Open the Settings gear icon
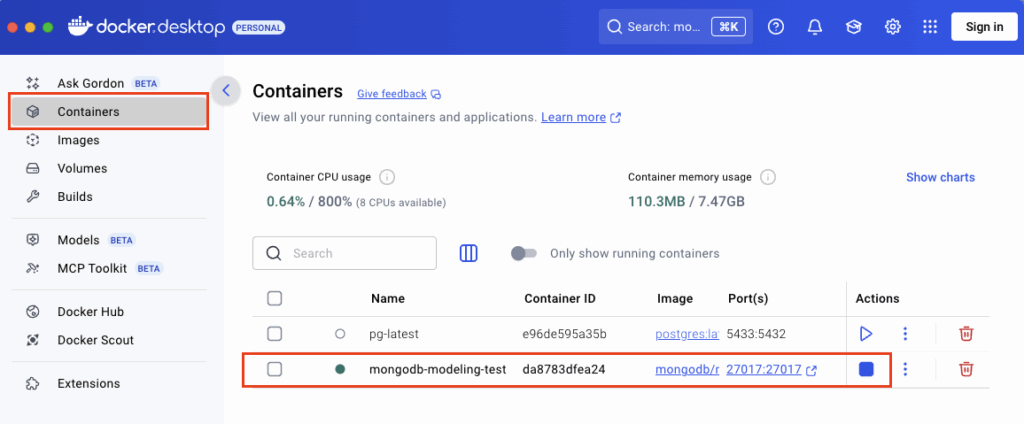Screen dimensions: 1024x424 pyautogui.click(x=892, y=27)
